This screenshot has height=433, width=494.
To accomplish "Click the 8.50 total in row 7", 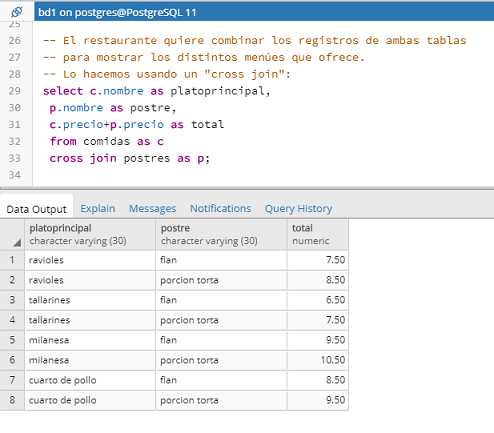I will click(318, 380).
